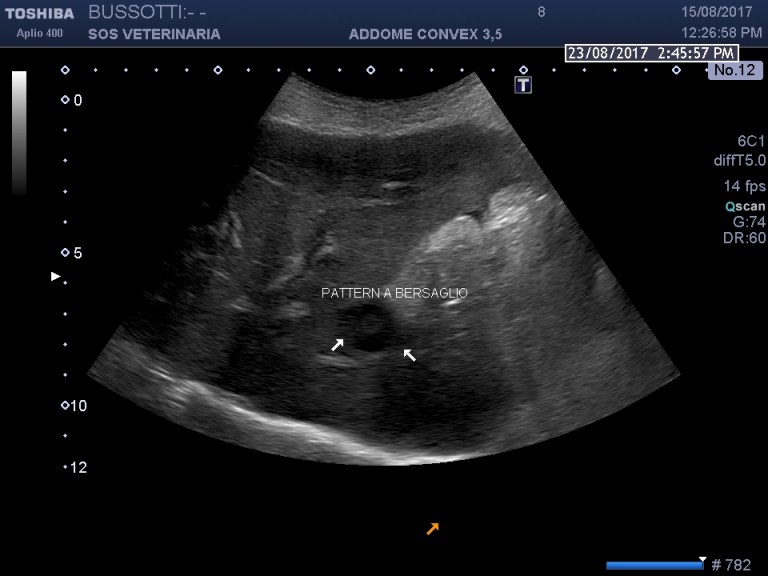
Task: Select the 0 cm depth marker
Action: click(x=72, y=100)
